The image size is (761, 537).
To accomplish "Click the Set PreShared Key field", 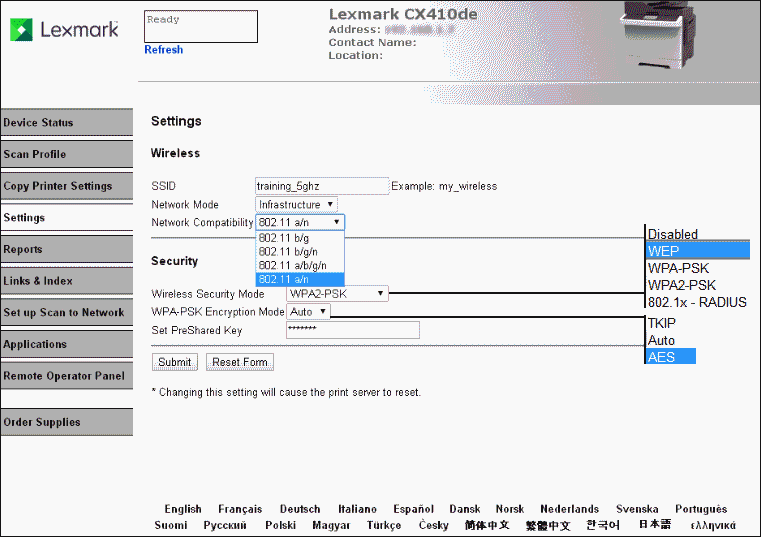I will point(353,330).
